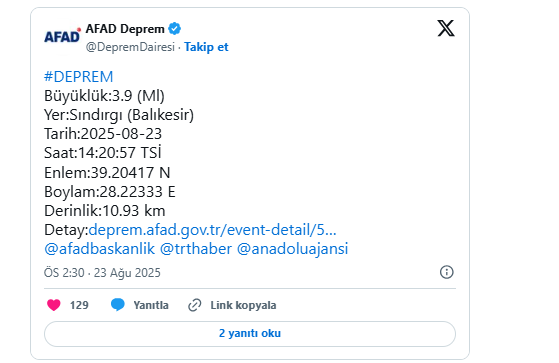The width and height of the screenshot is (559, 363).
Task: Open deprem.afad.gov.tr event detail link
Action: (x=212, y=230)
